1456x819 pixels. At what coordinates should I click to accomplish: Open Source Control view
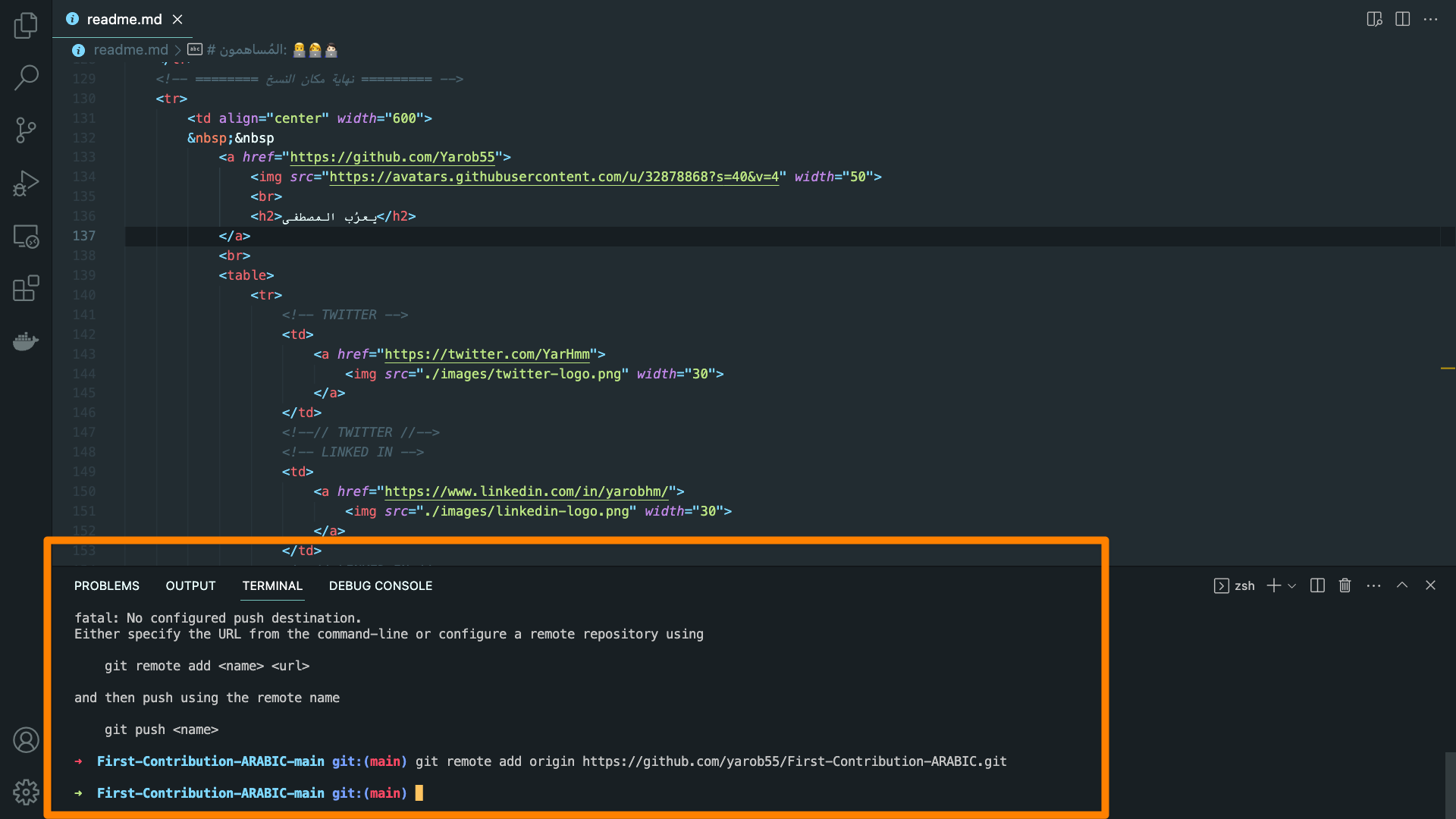(26, 130)
